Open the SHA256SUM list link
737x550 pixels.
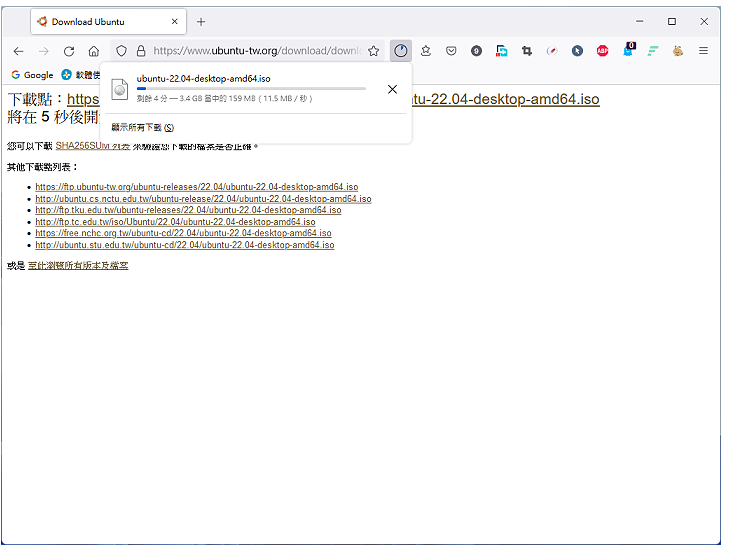point(93,146)
